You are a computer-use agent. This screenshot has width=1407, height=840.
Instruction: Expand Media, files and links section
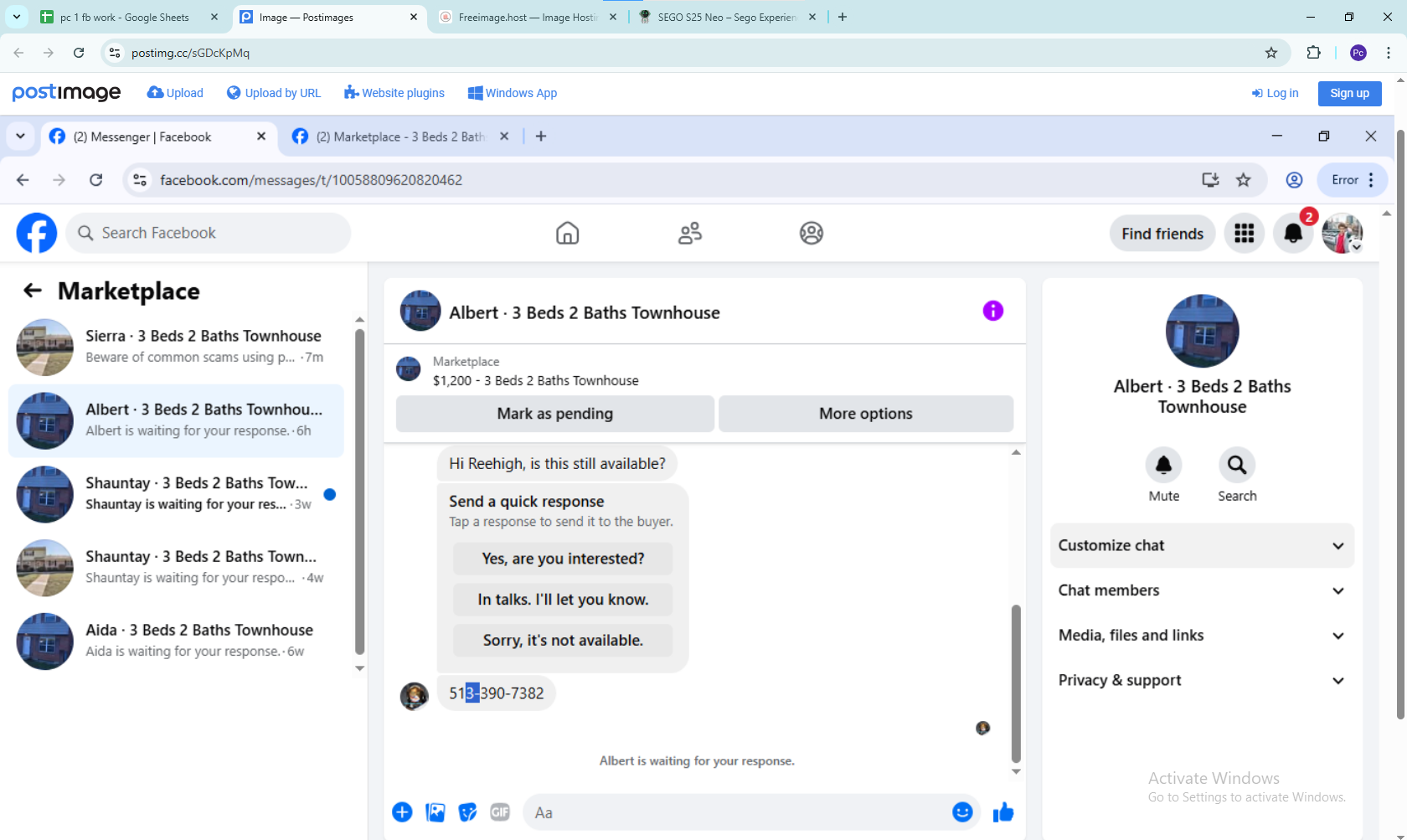tap(1202, 636)
